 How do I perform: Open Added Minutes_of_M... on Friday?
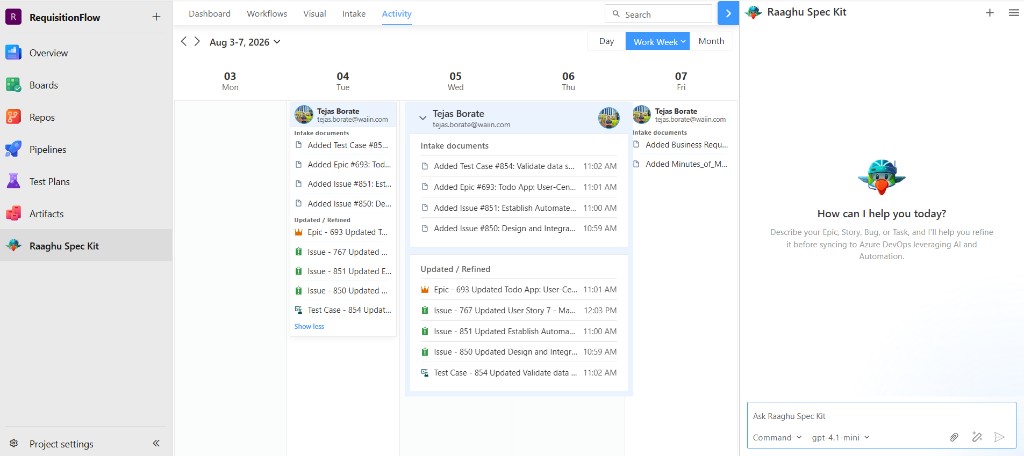coord(680,165)
